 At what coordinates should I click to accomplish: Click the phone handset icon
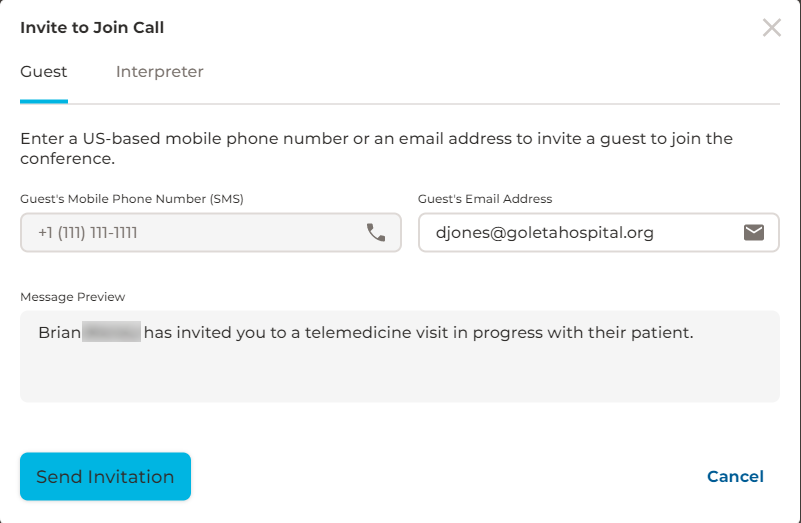[376, 233]
